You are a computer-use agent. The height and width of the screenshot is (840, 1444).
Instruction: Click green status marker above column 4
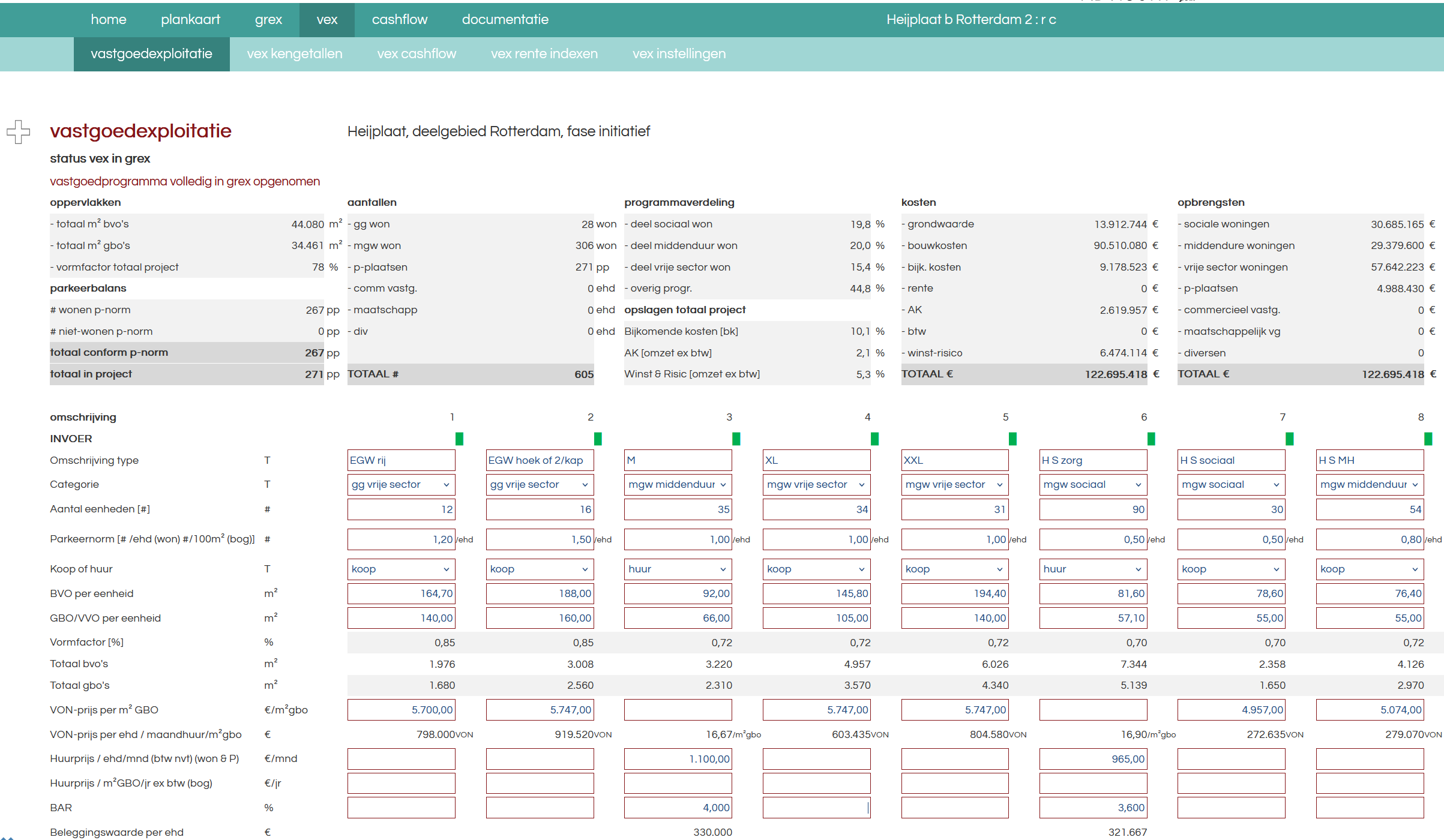874,439
